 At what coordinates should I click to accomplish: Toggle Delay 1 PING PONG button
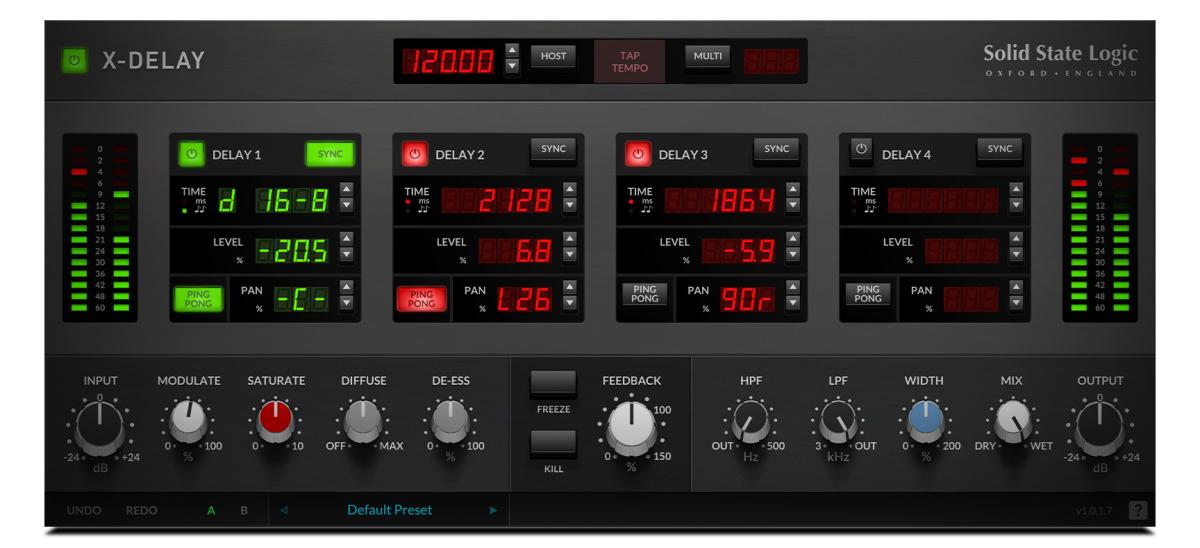pos(198,299)
